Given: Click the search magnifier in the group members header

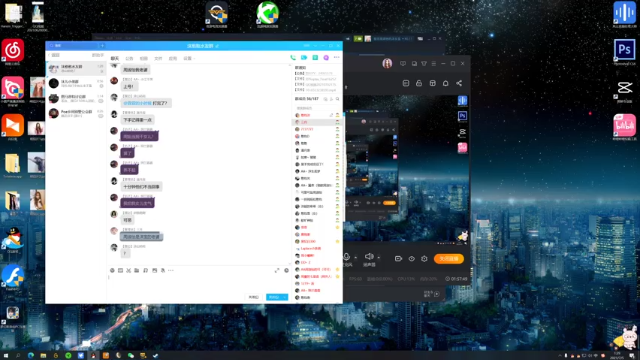Looking at the screenshot, I should tap(338, 99).
